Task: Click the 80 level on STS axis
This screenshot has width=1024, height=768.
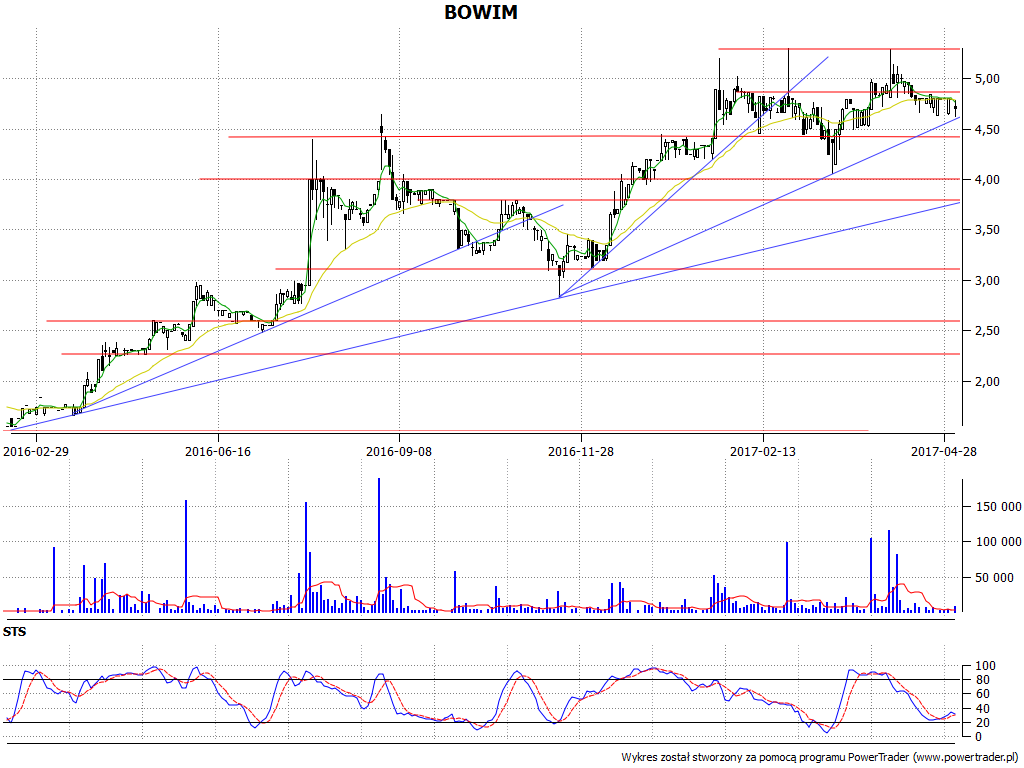Action: click(982, 680)
